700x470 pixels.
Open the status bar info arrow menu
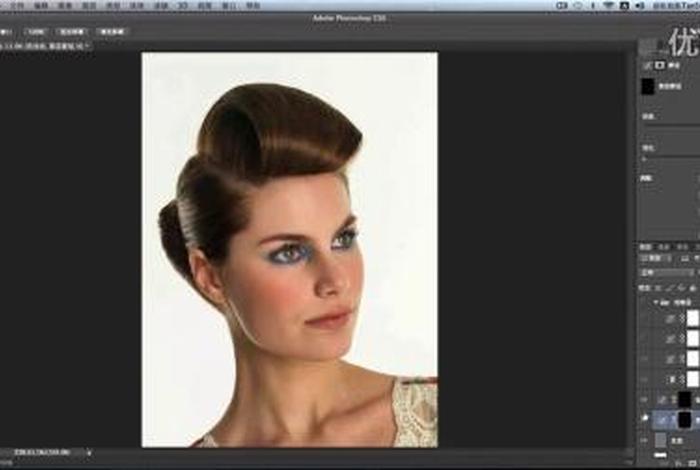(89, 453)
